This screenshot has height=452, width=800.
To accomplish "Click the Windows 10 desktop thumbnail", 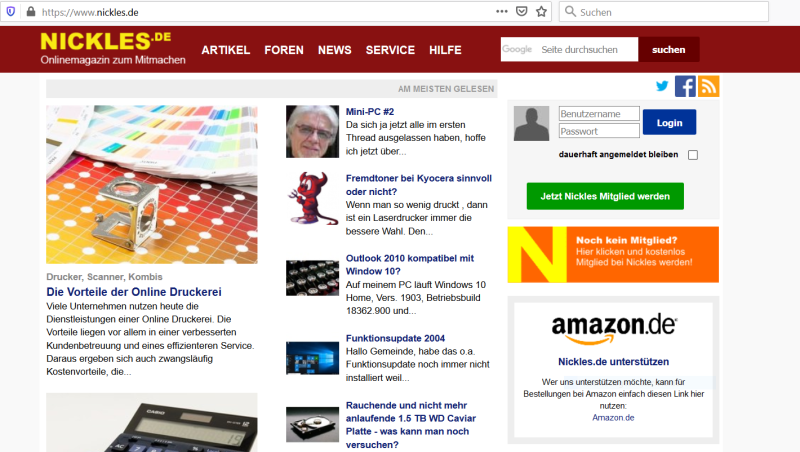I will (312, 358).
